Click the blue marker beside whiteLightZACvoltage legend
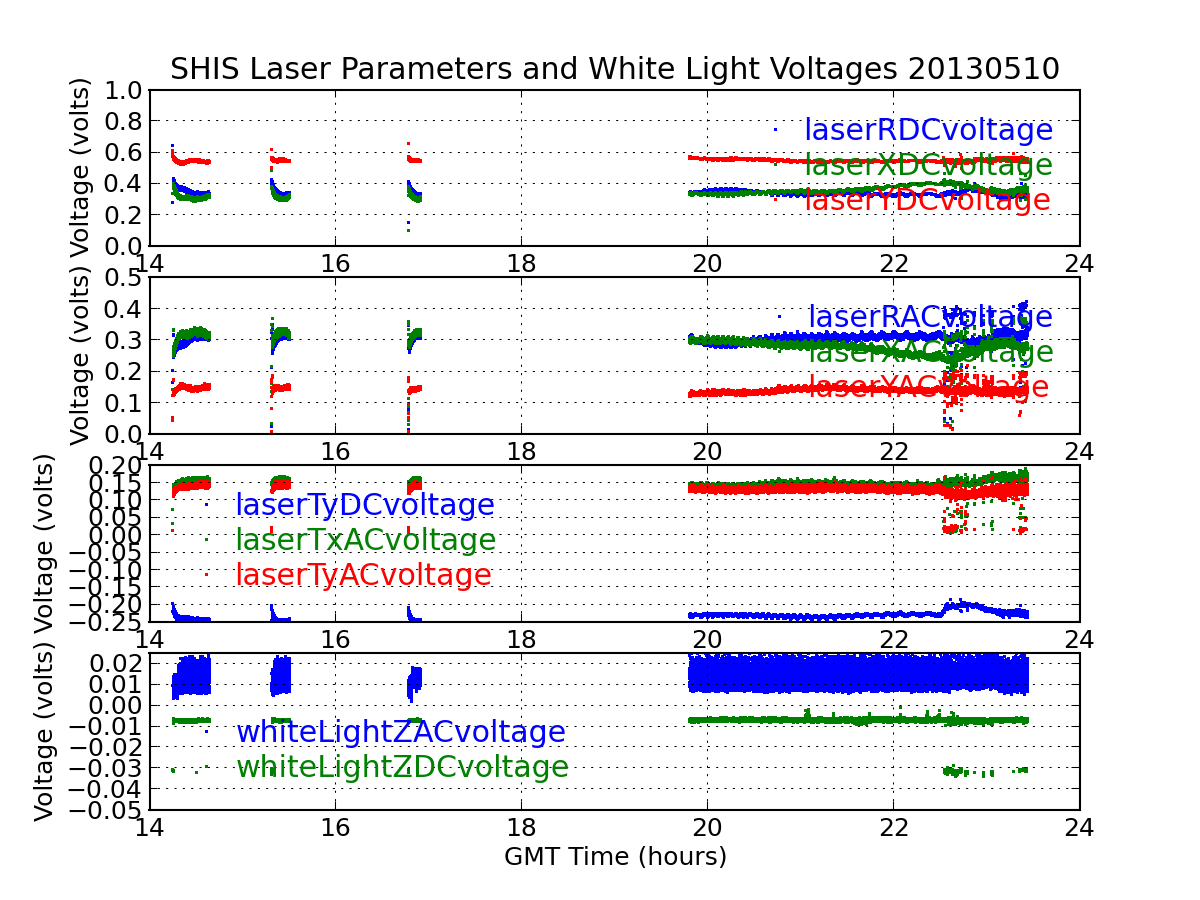The image size is (1200, 900). point(207,730)
